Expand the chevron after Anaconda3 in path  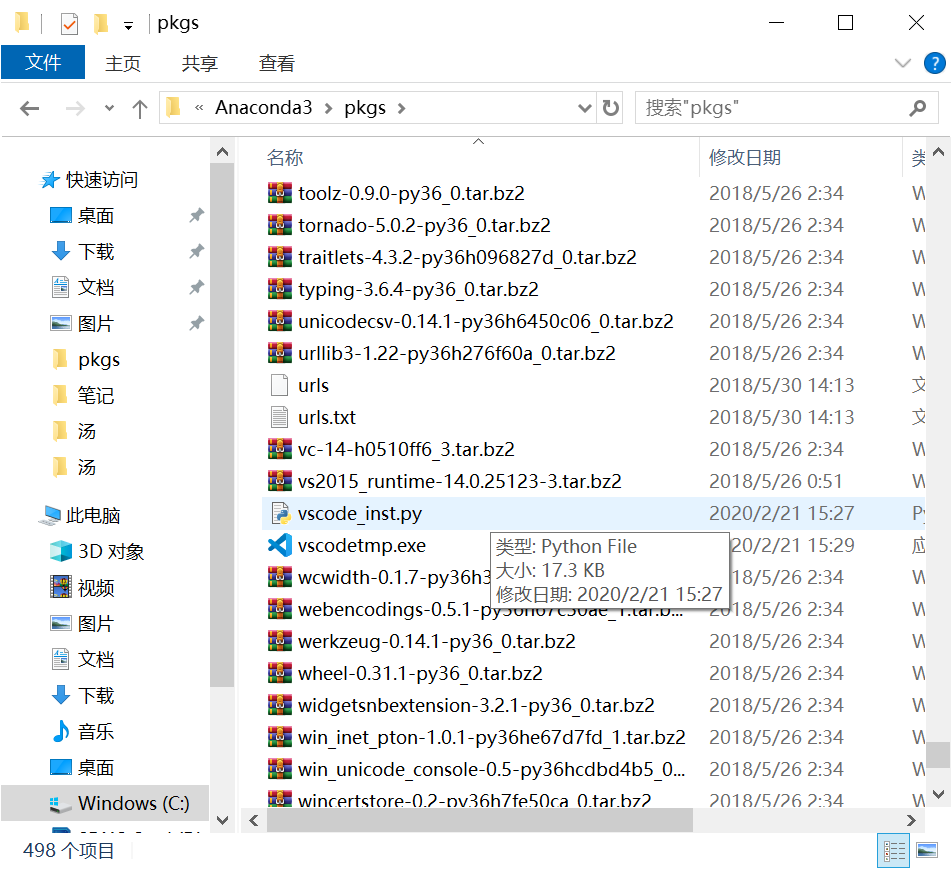pyautogui.click(x=328, y=109)
